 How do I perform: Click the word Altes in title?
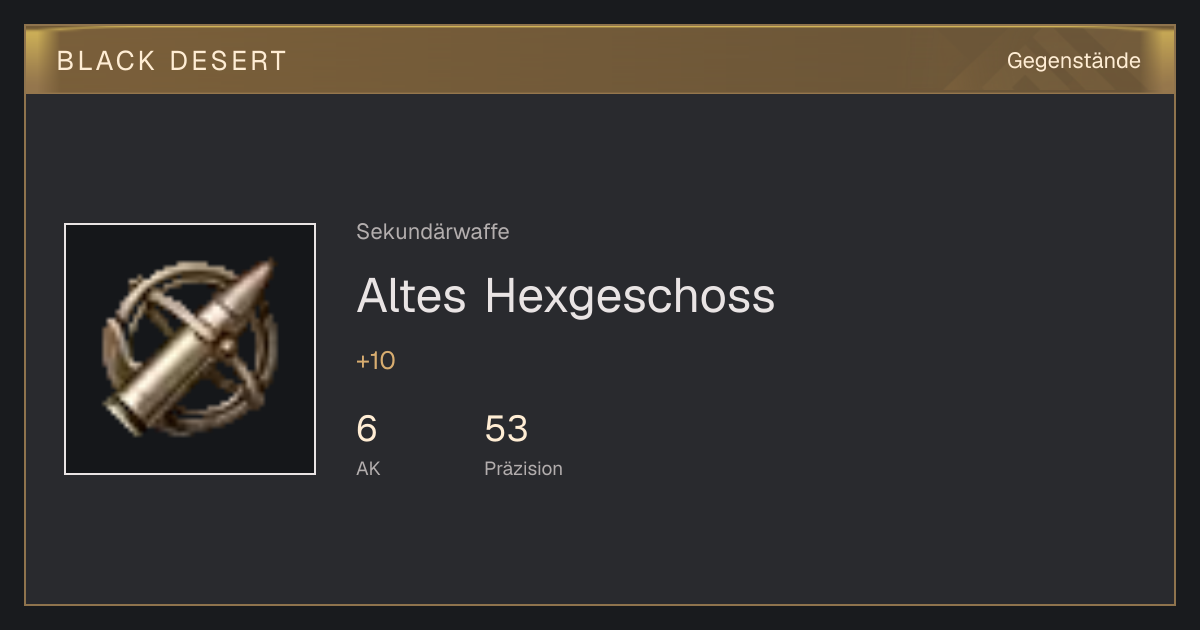(412, 296)
